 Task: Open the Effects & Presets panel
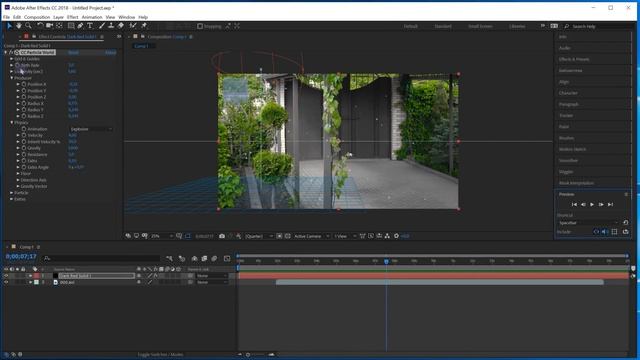click(x=574, y=59)
